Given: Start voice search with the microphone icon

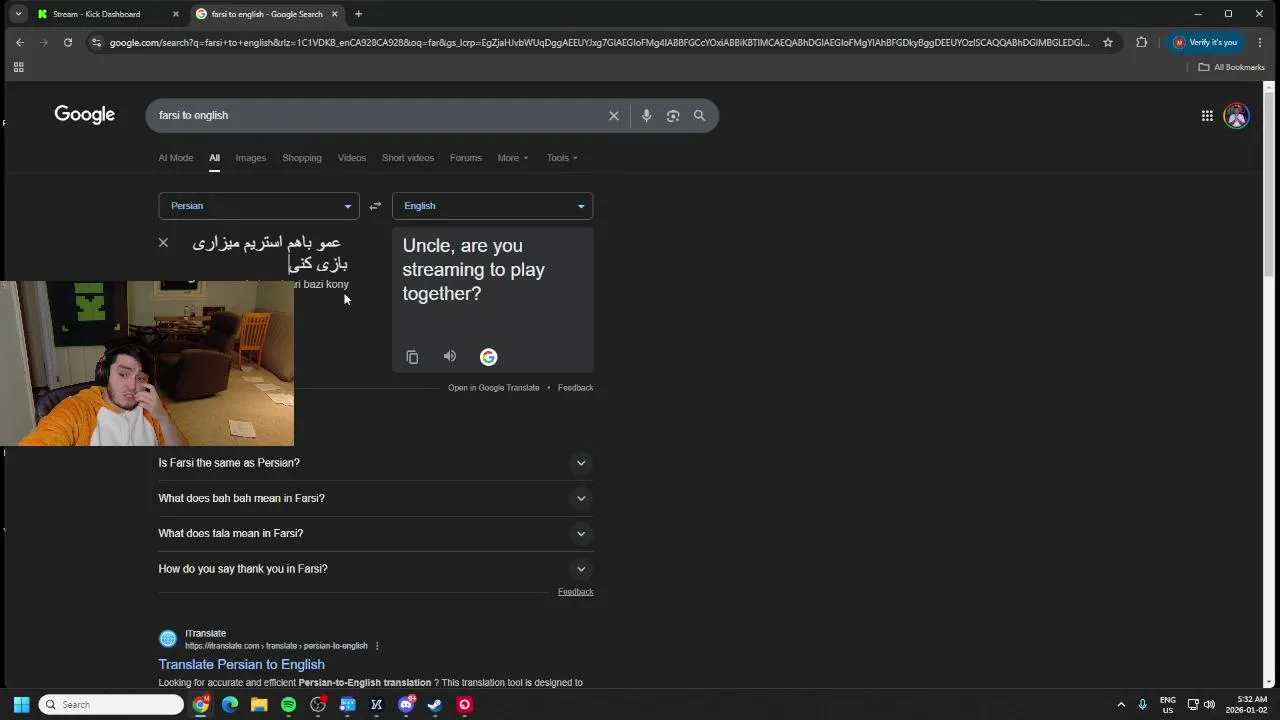Looking at the screenshot, I should pos(646,116).
